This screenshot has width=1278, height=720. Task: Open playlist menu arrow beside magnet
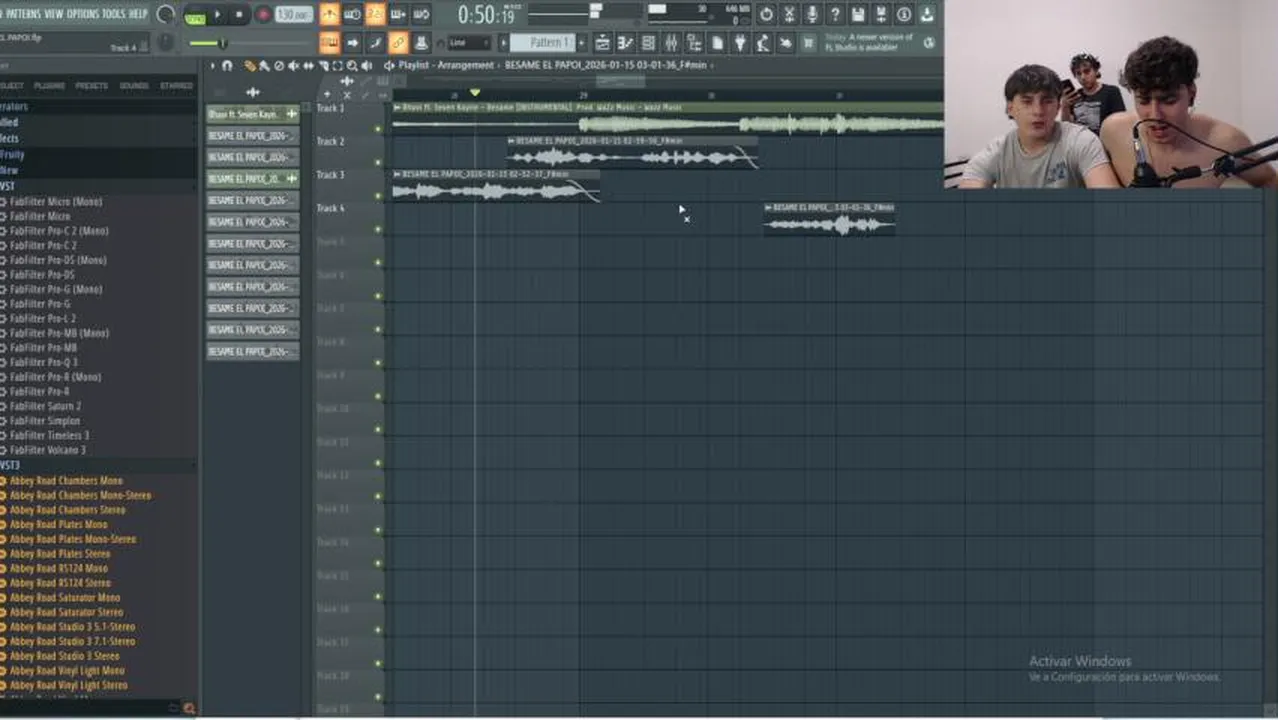212,65
